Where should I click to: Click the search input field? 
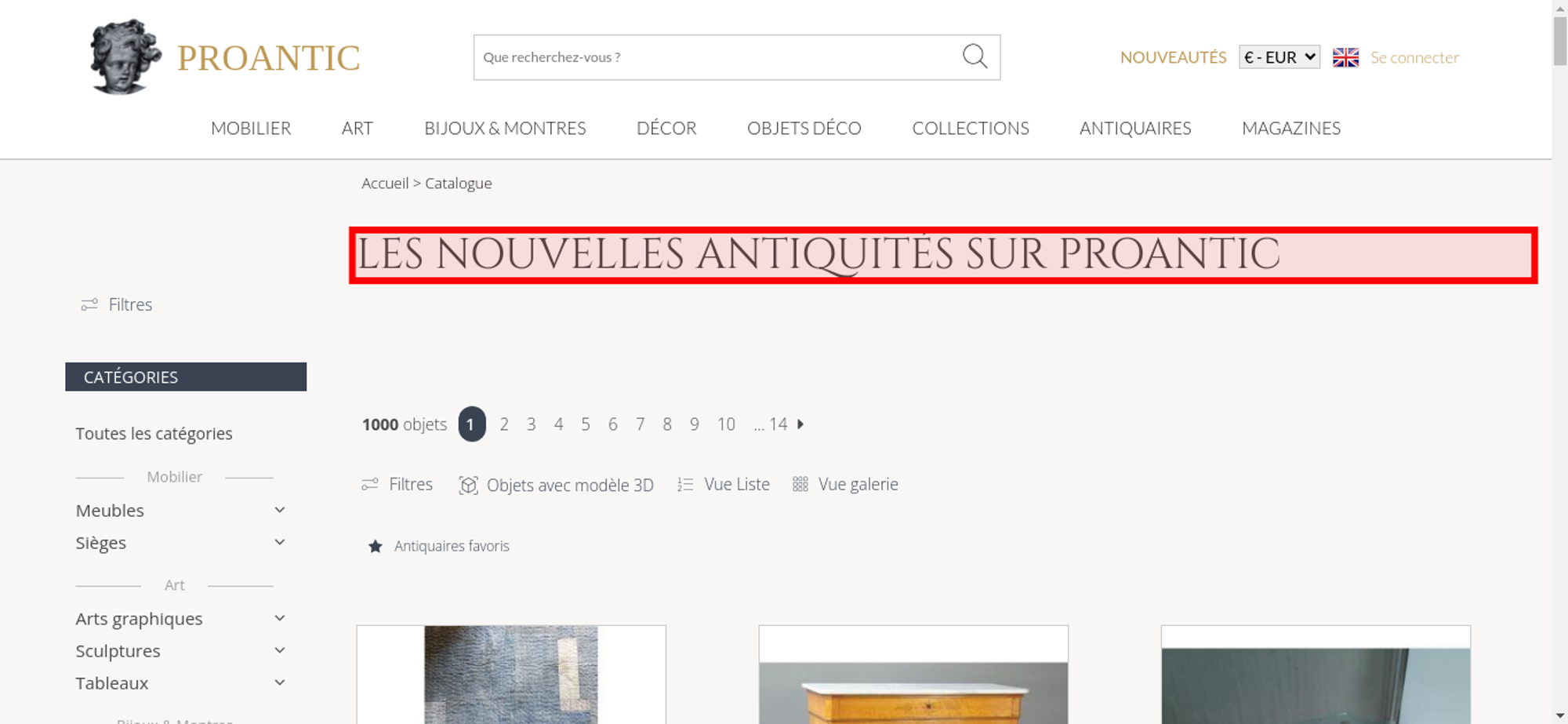717,57
